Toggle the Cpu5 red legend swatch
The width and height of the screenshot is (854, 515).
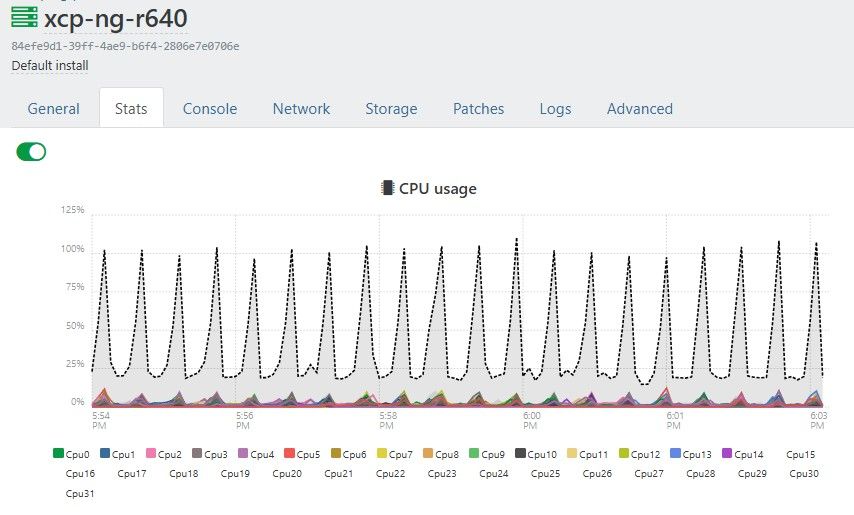pos(289,454)
